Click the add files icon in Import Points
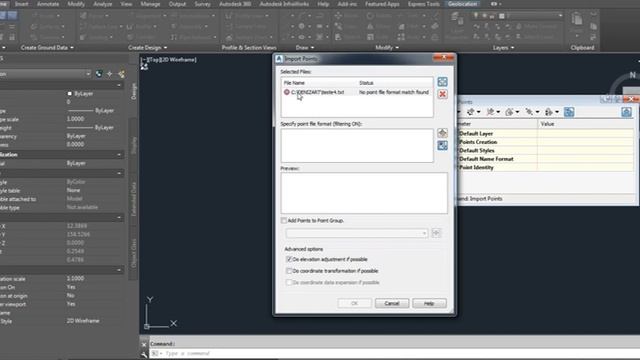This screenshot has height=360, width=640. pos(442,82)
